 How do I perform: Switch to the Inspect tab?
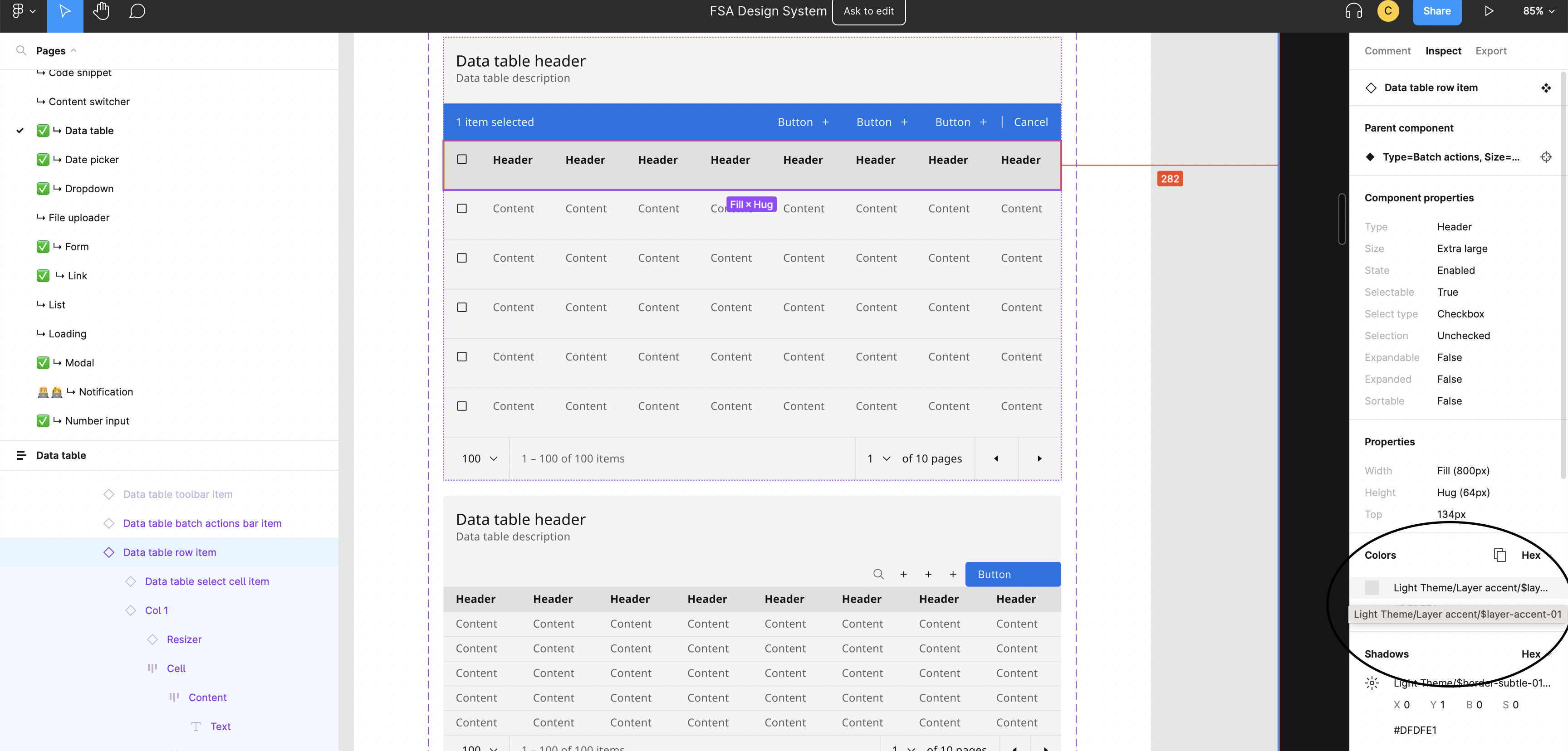[x=1443, y=50]
